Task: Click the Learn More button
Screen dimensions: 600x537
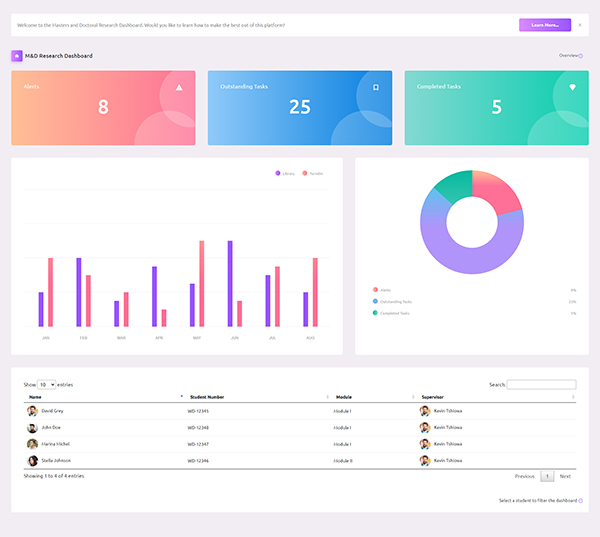Action: (x=545, y=25)
